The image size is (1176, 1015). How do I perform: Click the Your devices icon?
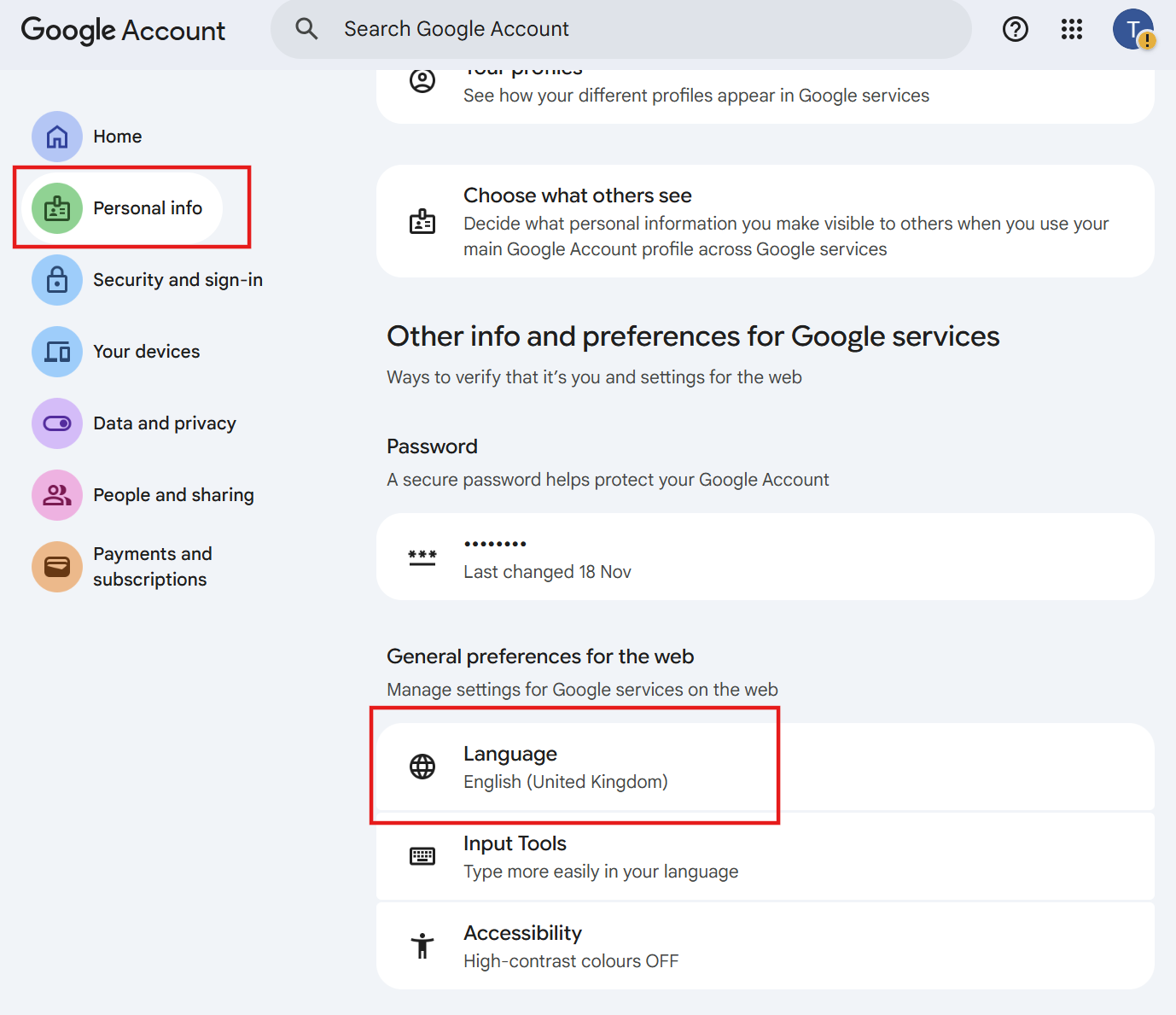57,352
